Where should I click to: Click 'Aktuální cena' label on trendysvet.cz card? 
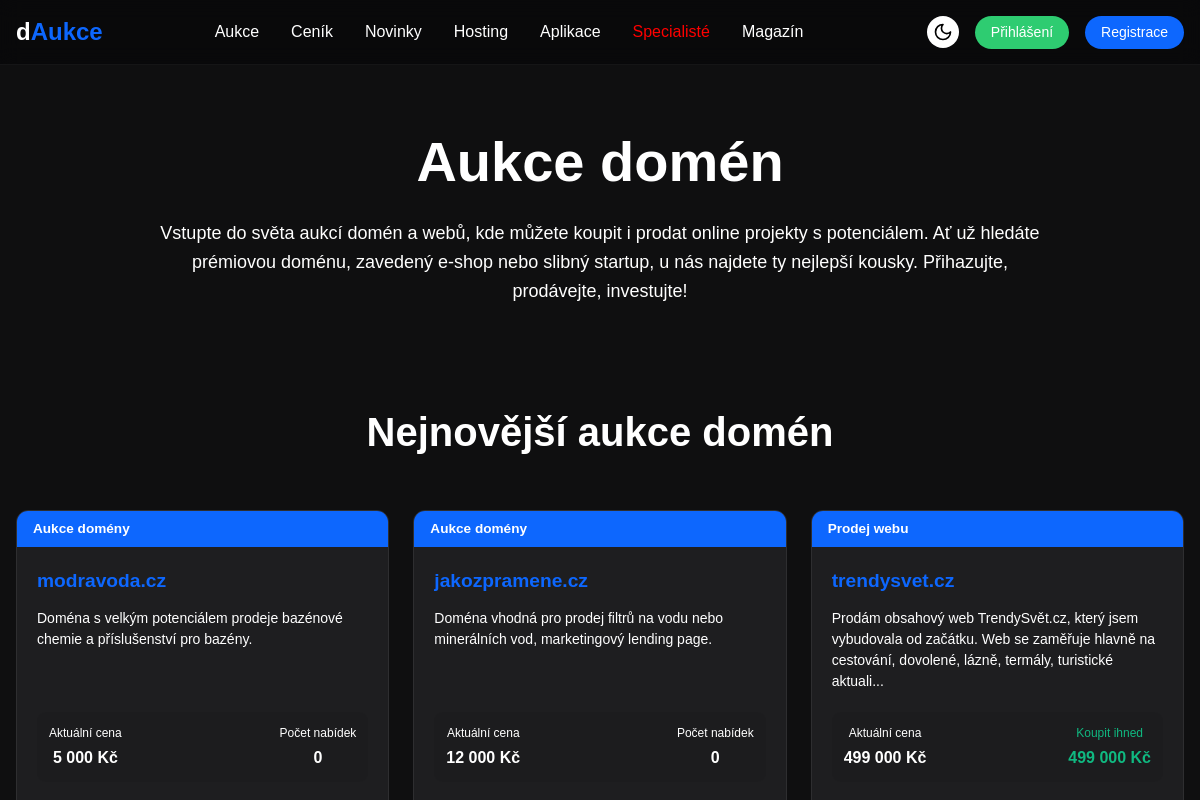coord(885,733)
